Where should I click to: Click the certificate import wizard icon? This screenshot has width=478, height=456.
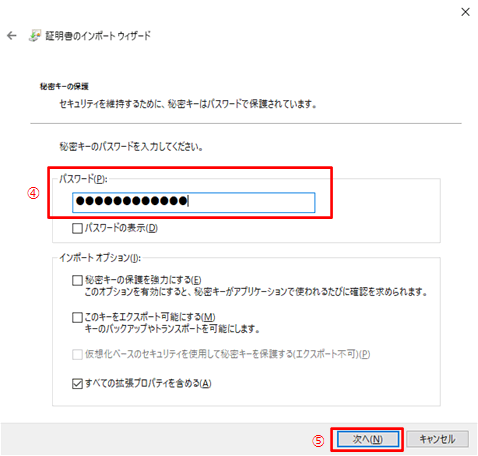point(35,35)
